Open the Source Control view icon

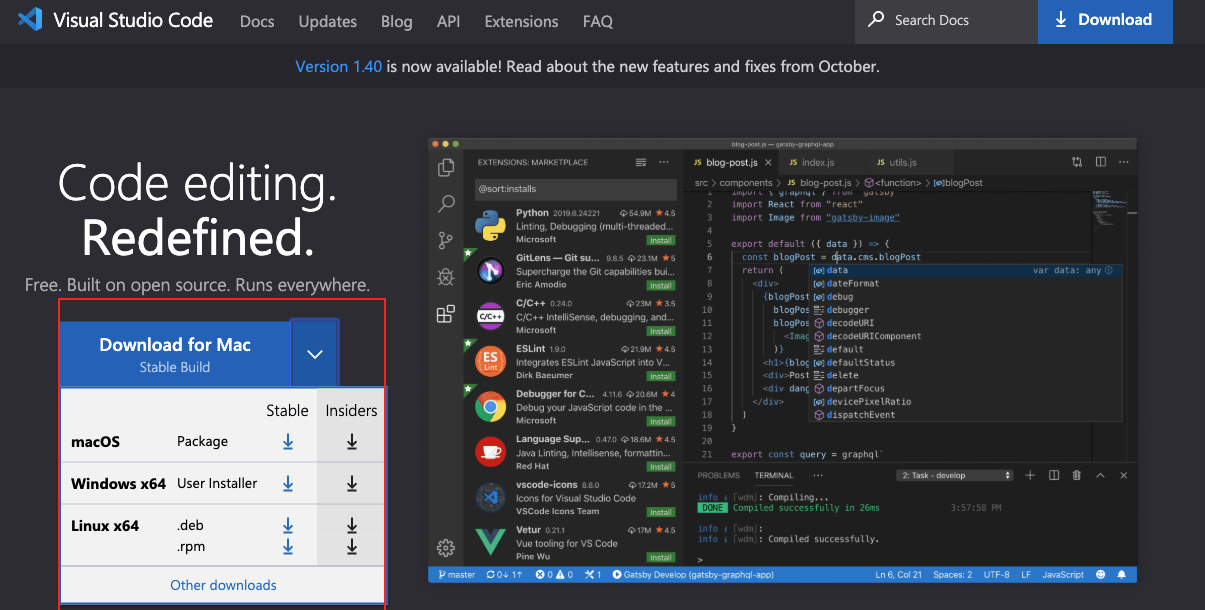point(446,240)
